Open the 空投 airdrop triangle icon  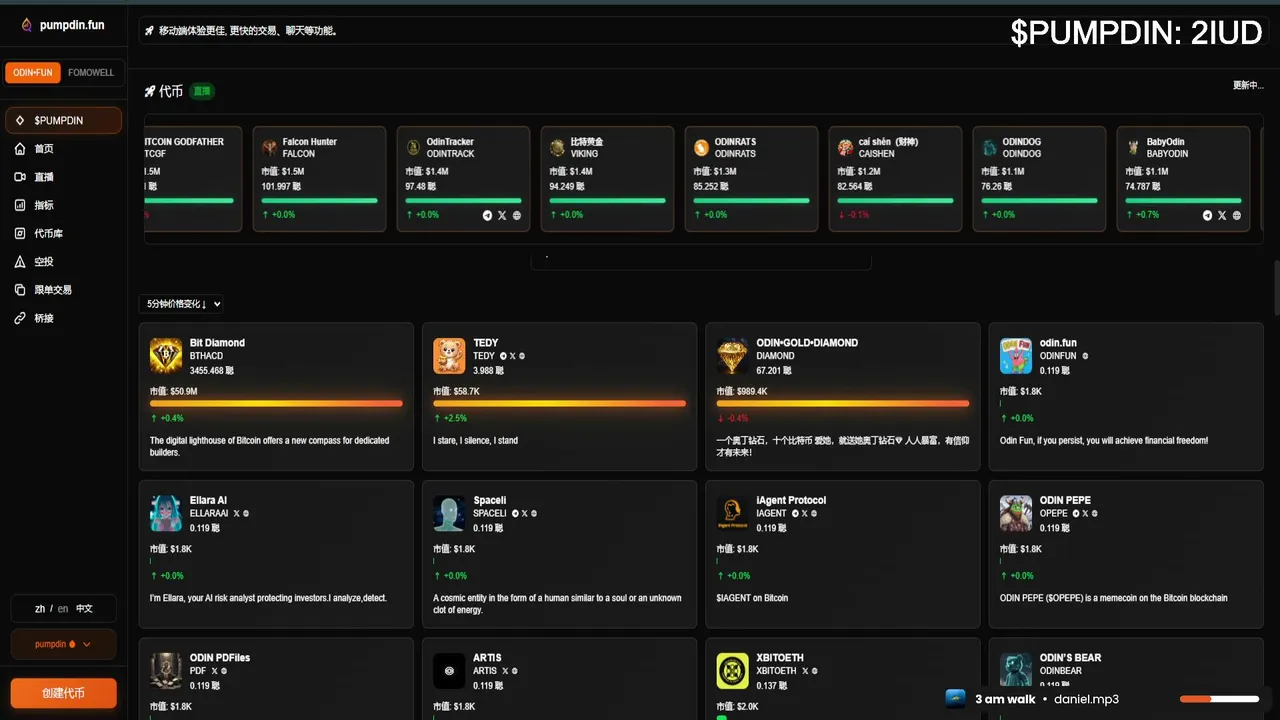(20, 261)
